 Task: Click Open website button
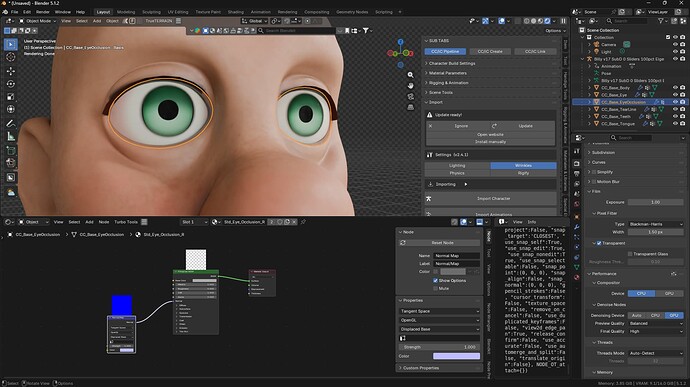[490, 134]
